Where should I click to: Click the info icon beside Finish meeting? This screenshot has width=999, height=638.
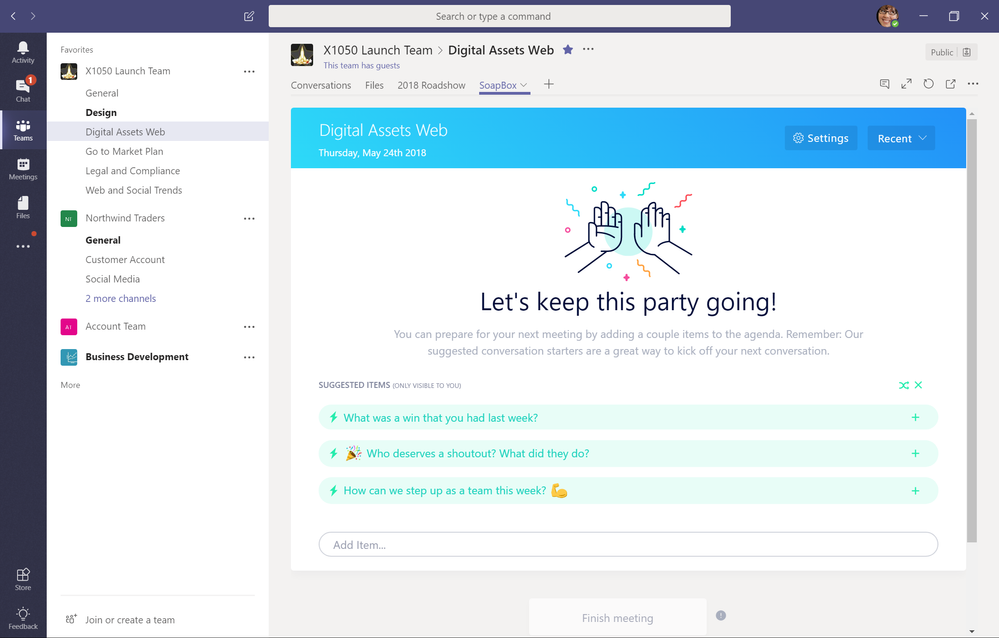pos(721,616)
